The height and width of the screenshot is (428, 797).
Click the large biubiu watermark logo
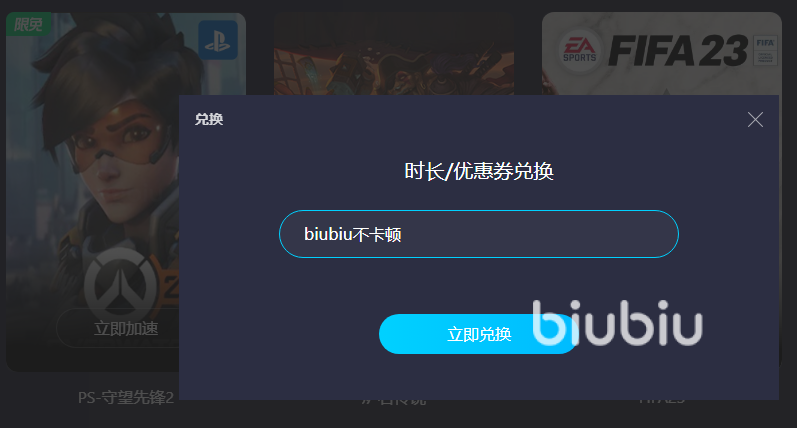point(618,323)
